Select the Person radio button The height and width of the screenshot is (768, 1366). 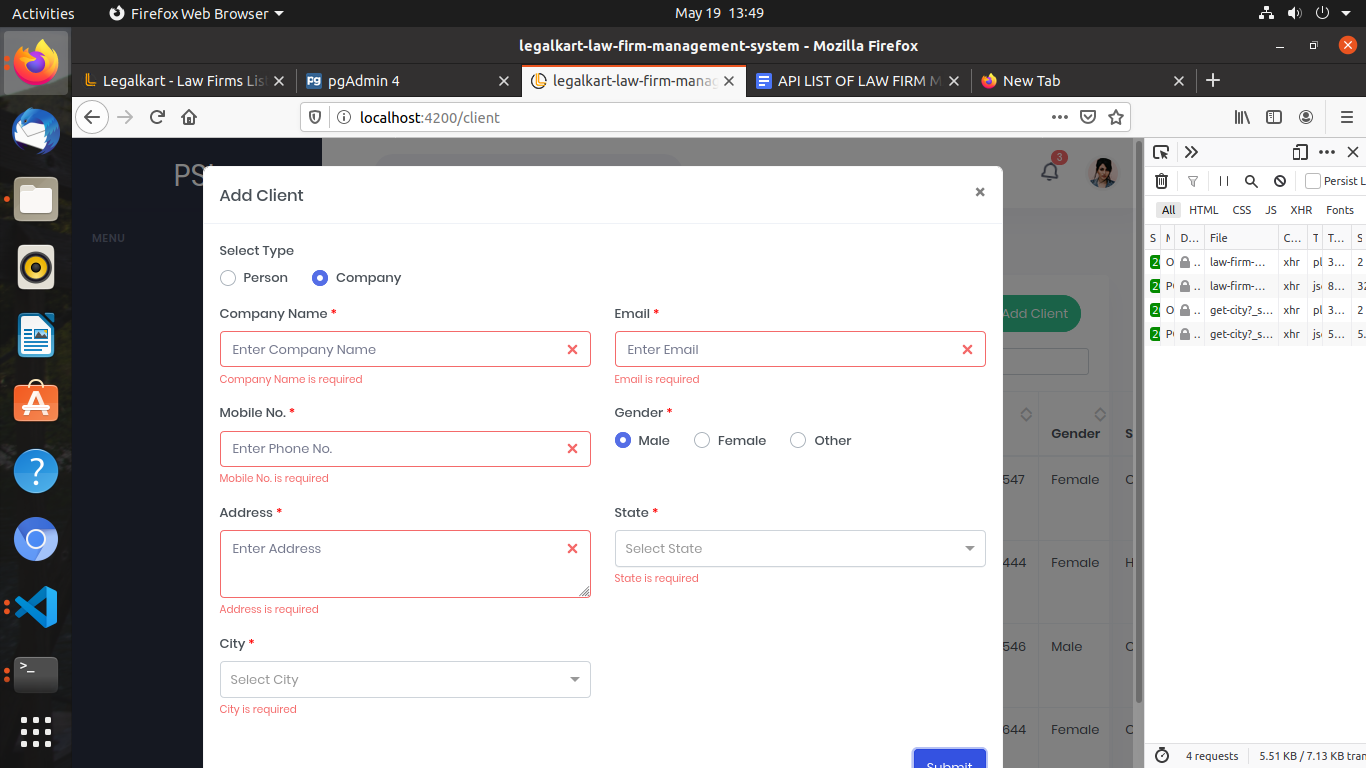228,278
